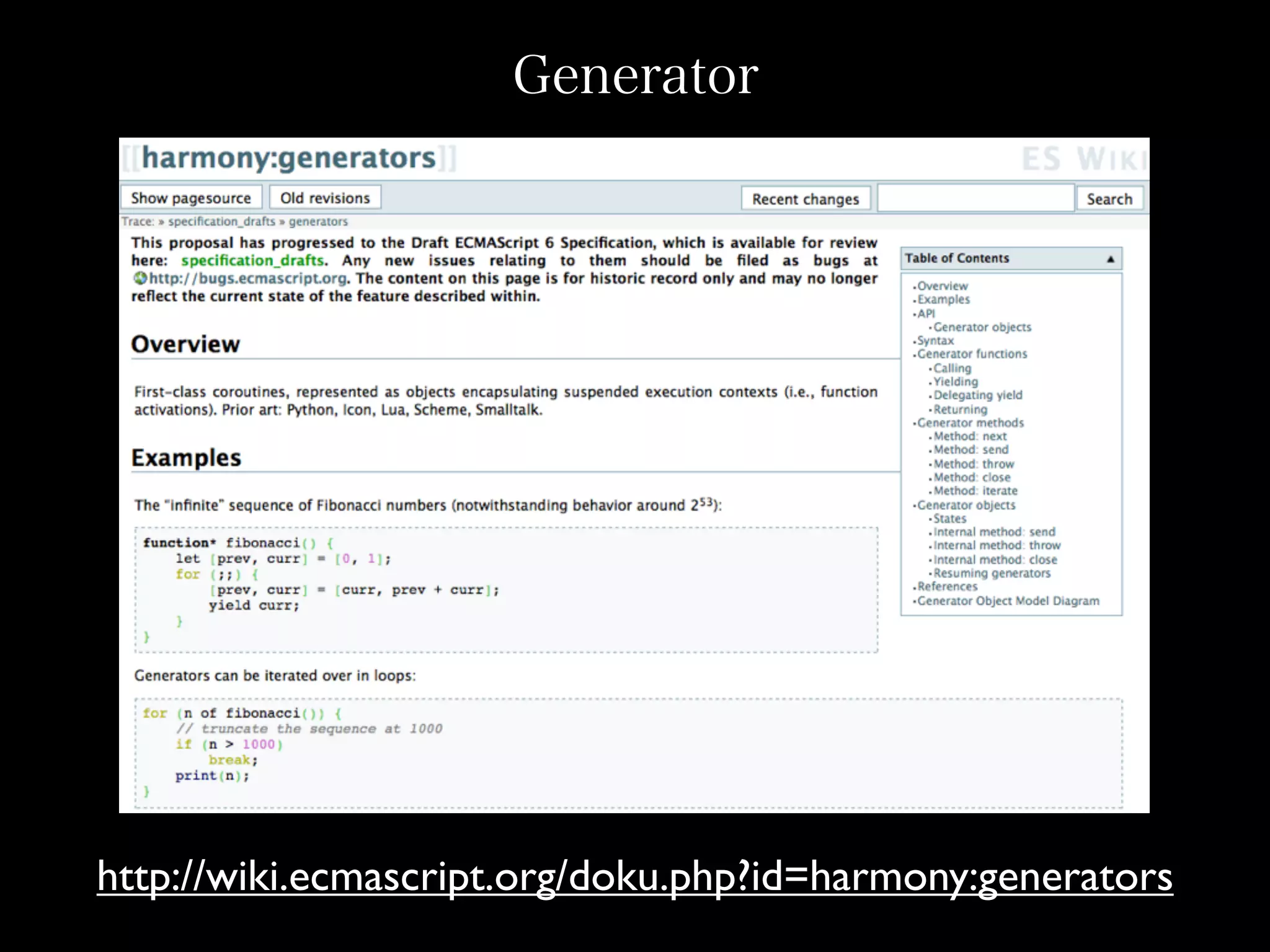Jump to Generator objects above States
Viewport: 1270px width, 952px height.
click(966, 505)
